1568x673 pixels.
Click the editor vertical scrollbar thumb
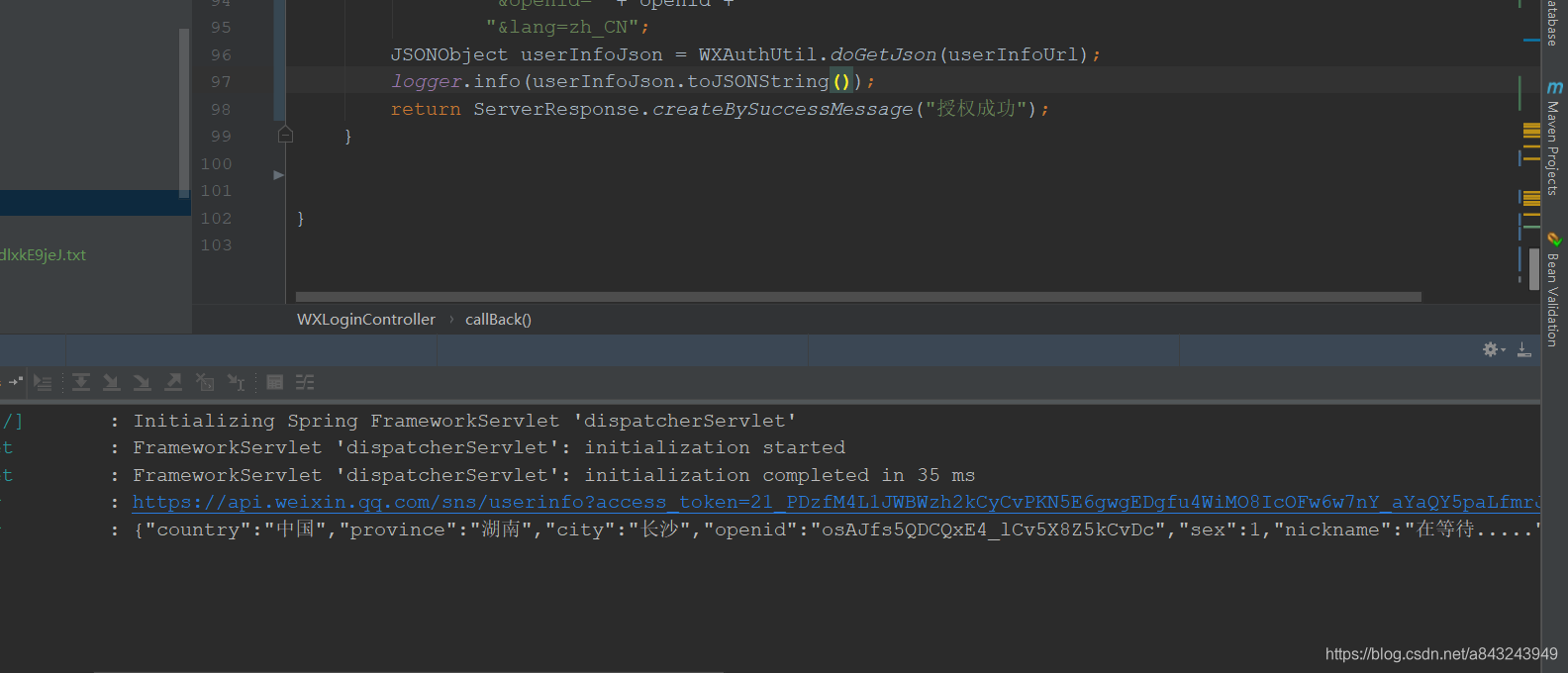point(1534,269)
